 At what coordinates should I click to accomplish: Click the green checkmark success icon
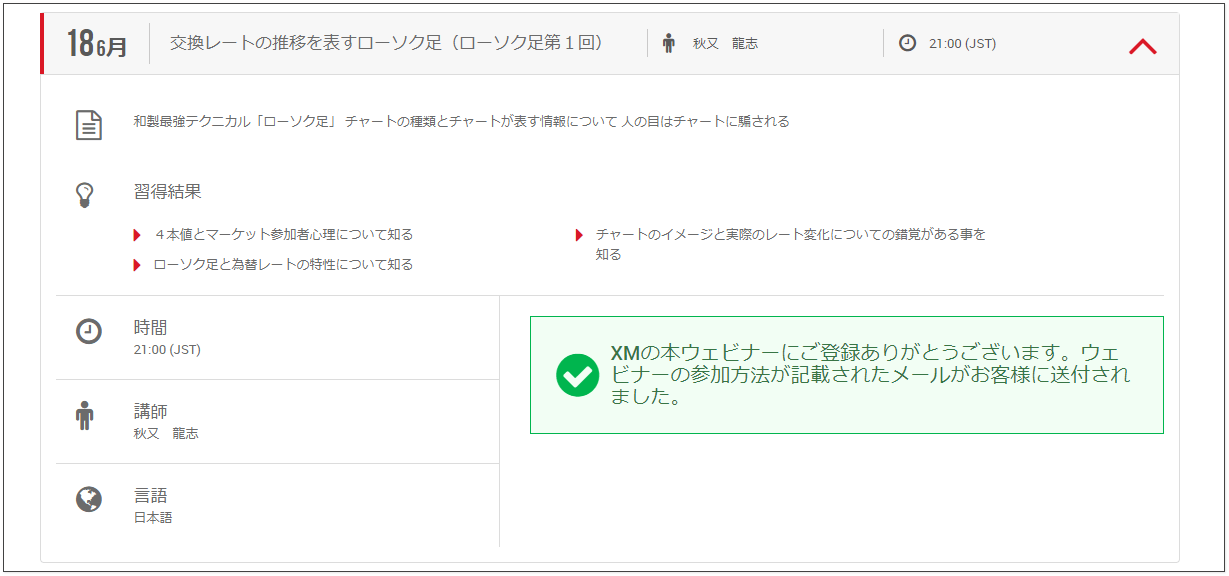coord(577,375)
